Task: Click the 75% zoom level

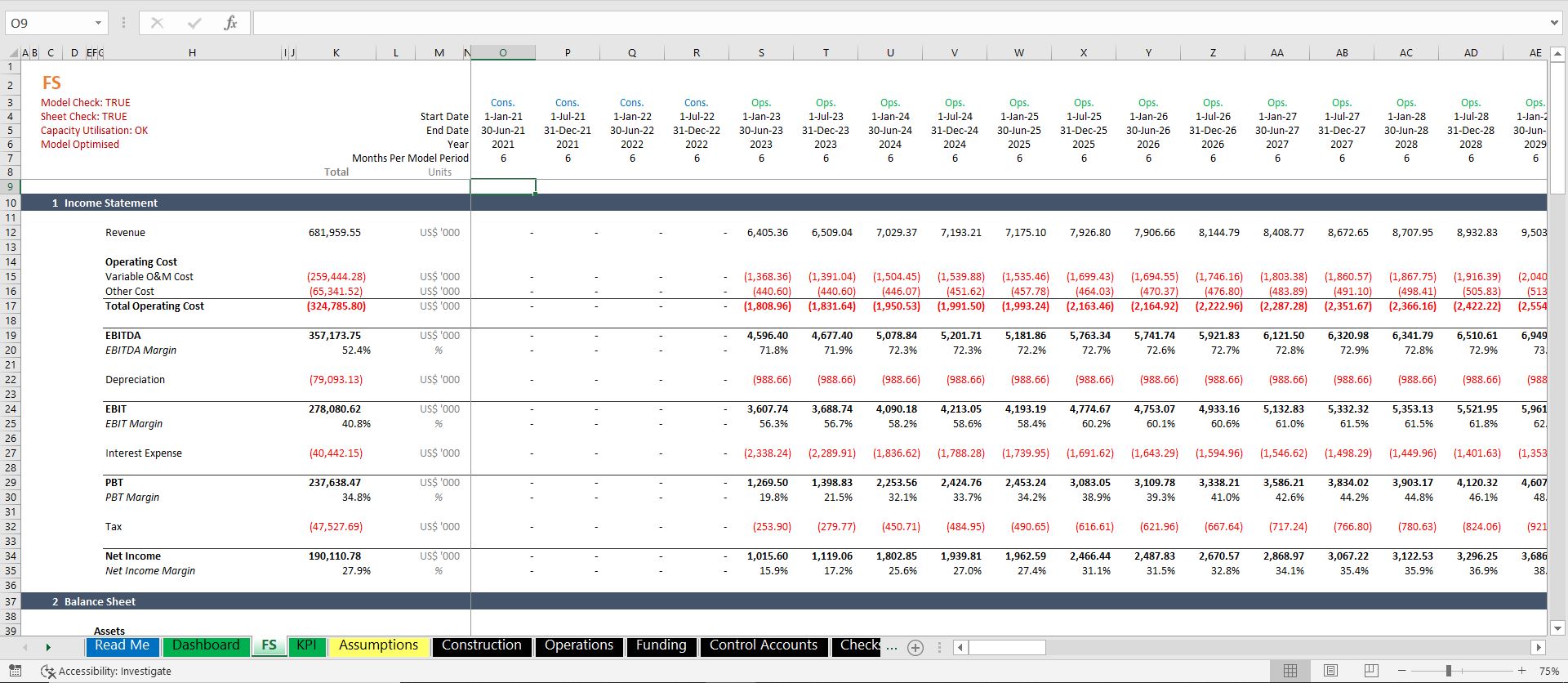Action: tap(1548, 671)
